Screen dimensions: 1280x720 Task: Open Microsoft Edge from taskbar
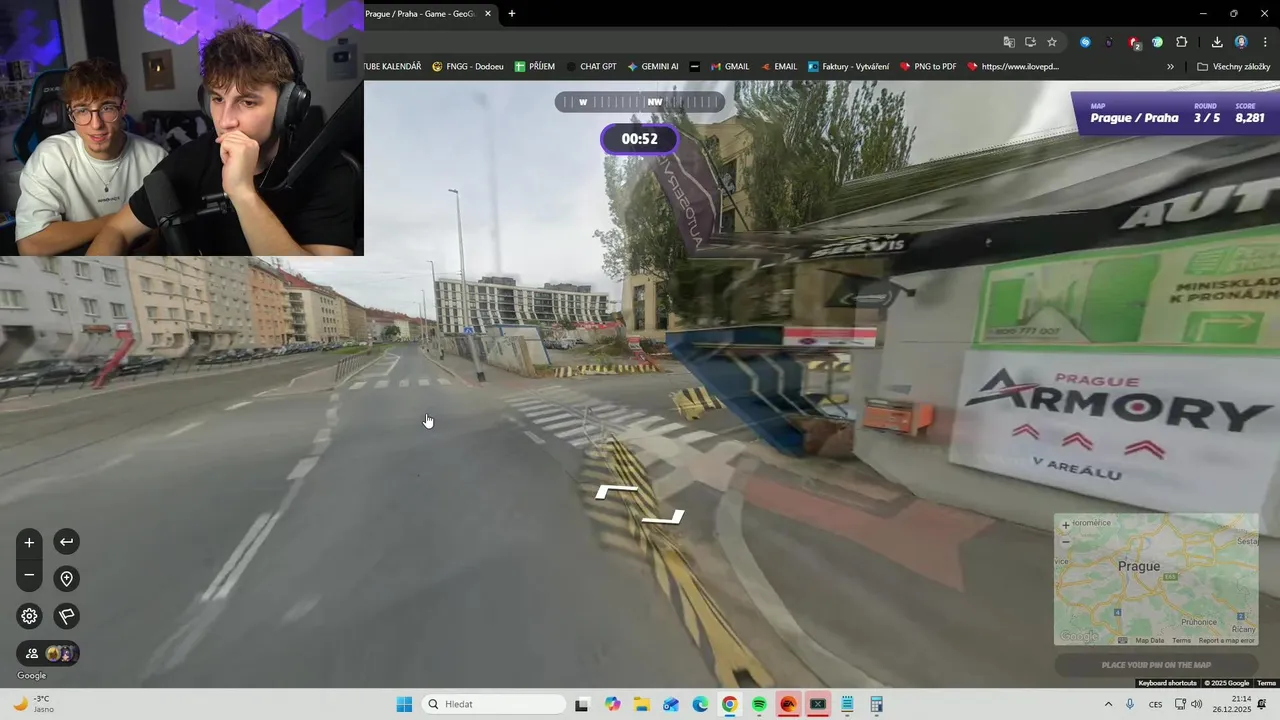[x=700, y=704]
